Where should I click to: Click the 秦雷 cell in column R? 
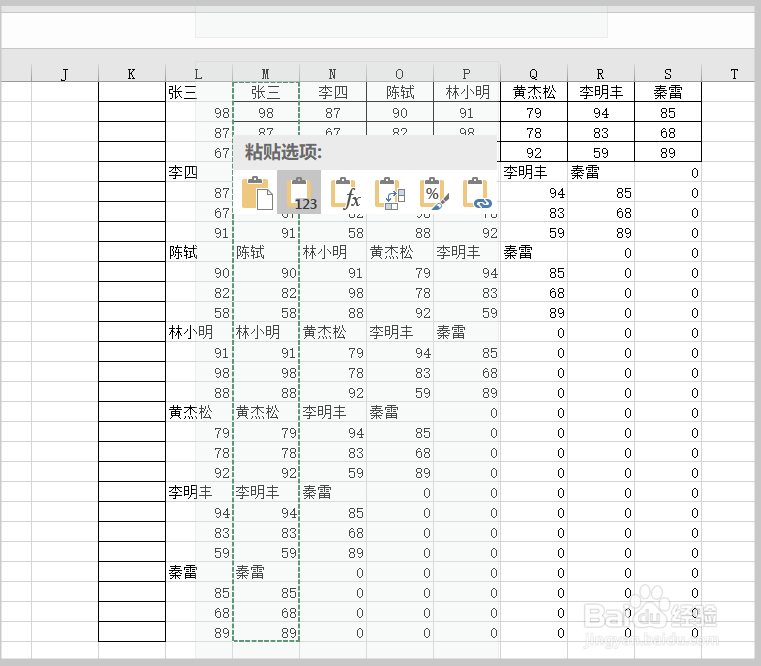tap(601, 172)
